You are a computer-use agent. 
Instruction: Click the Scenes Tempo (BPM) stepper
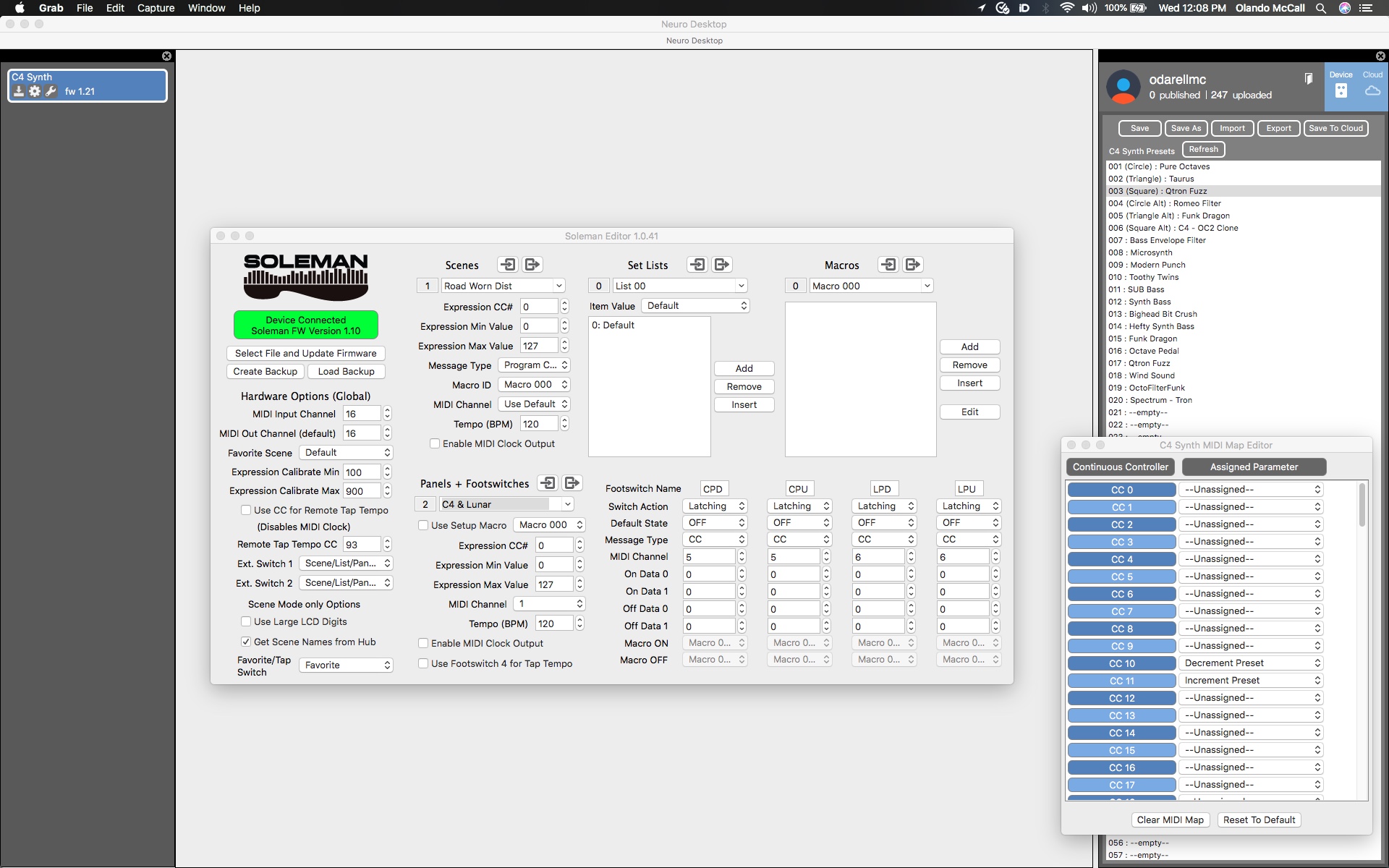(x=564, y=424)
